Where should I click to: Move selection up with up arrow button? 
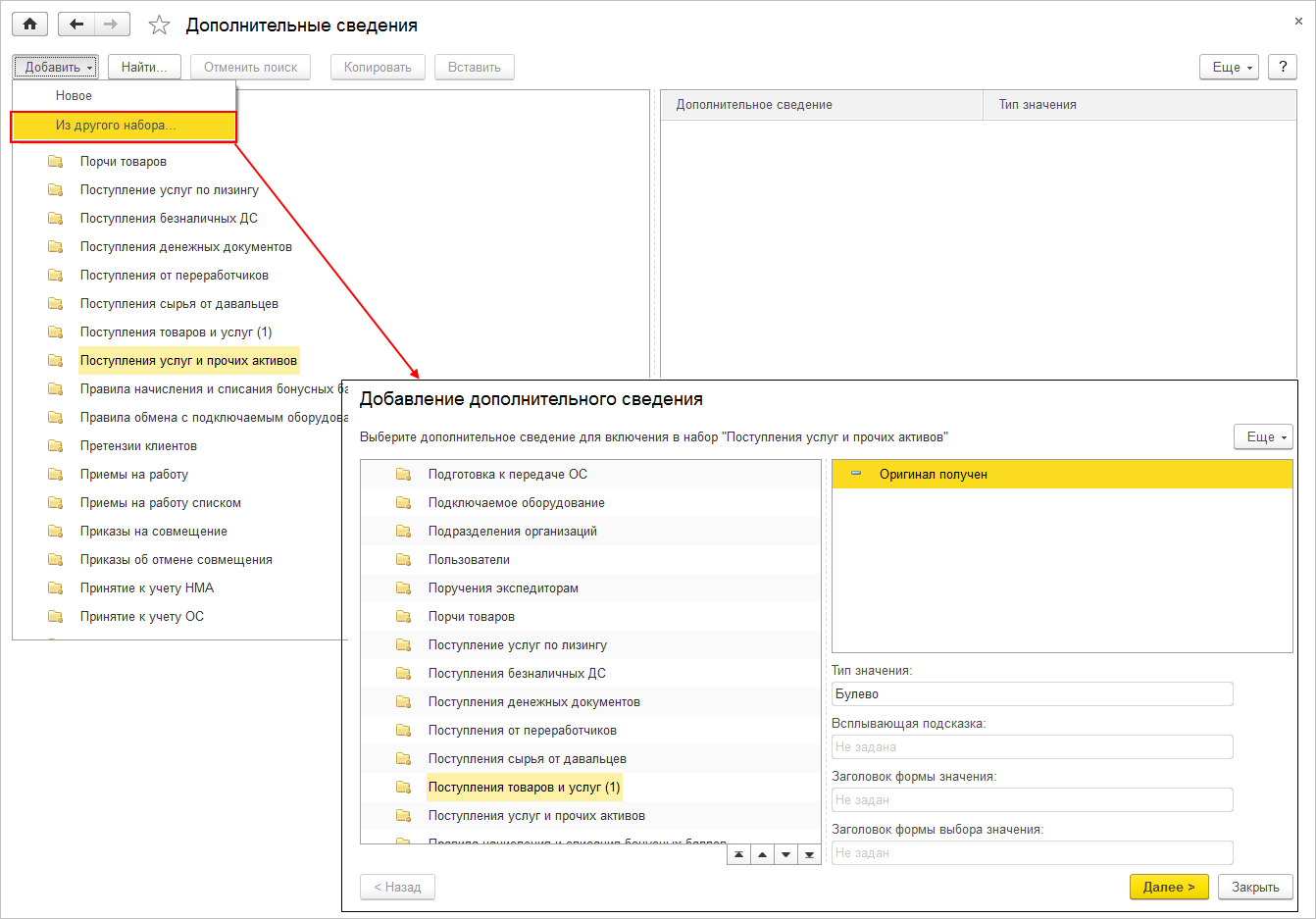click(762, 854)
